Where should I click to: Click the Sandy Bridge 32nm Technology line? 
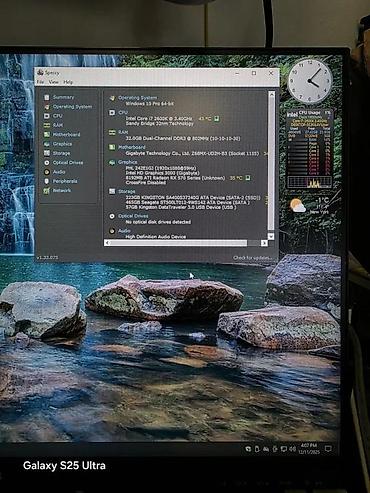[x=160, y=123]
